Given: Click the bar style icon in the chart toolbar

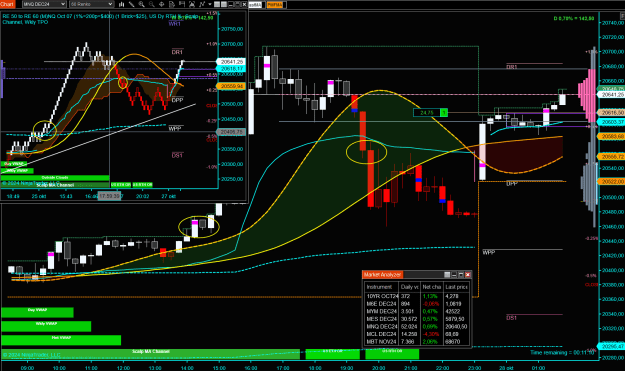Looking at the screenshot, I should tap(122, 4).
